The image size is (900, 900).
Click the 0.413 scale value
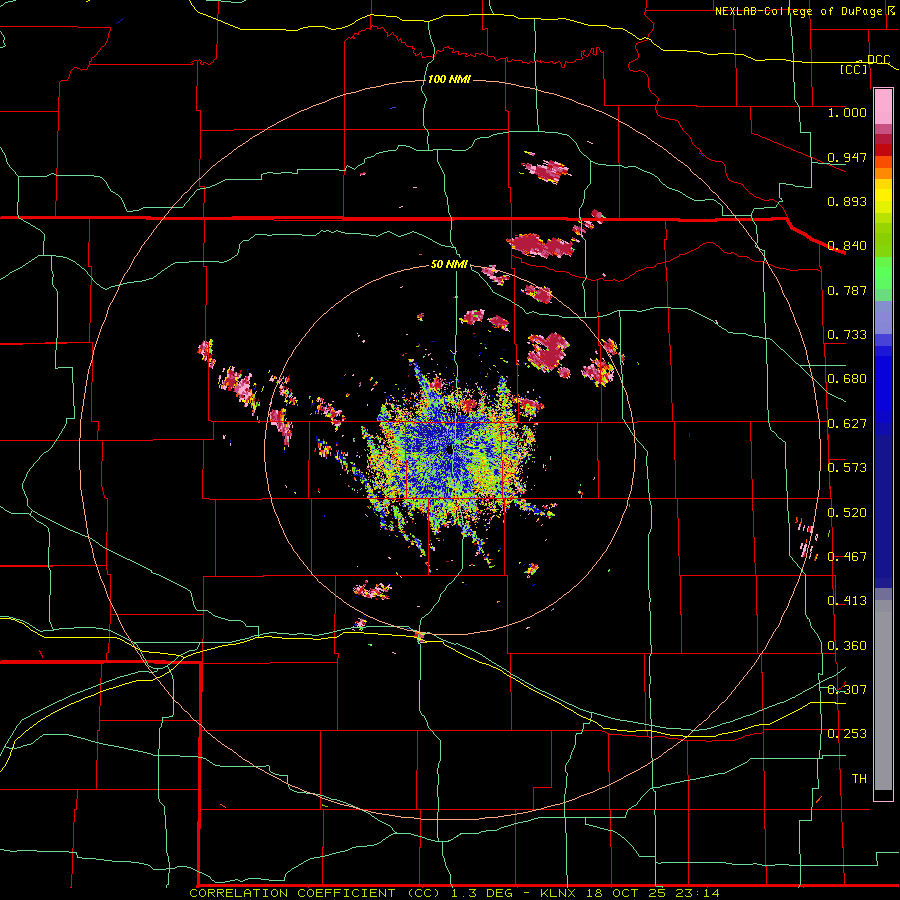(x=847, y=601)
